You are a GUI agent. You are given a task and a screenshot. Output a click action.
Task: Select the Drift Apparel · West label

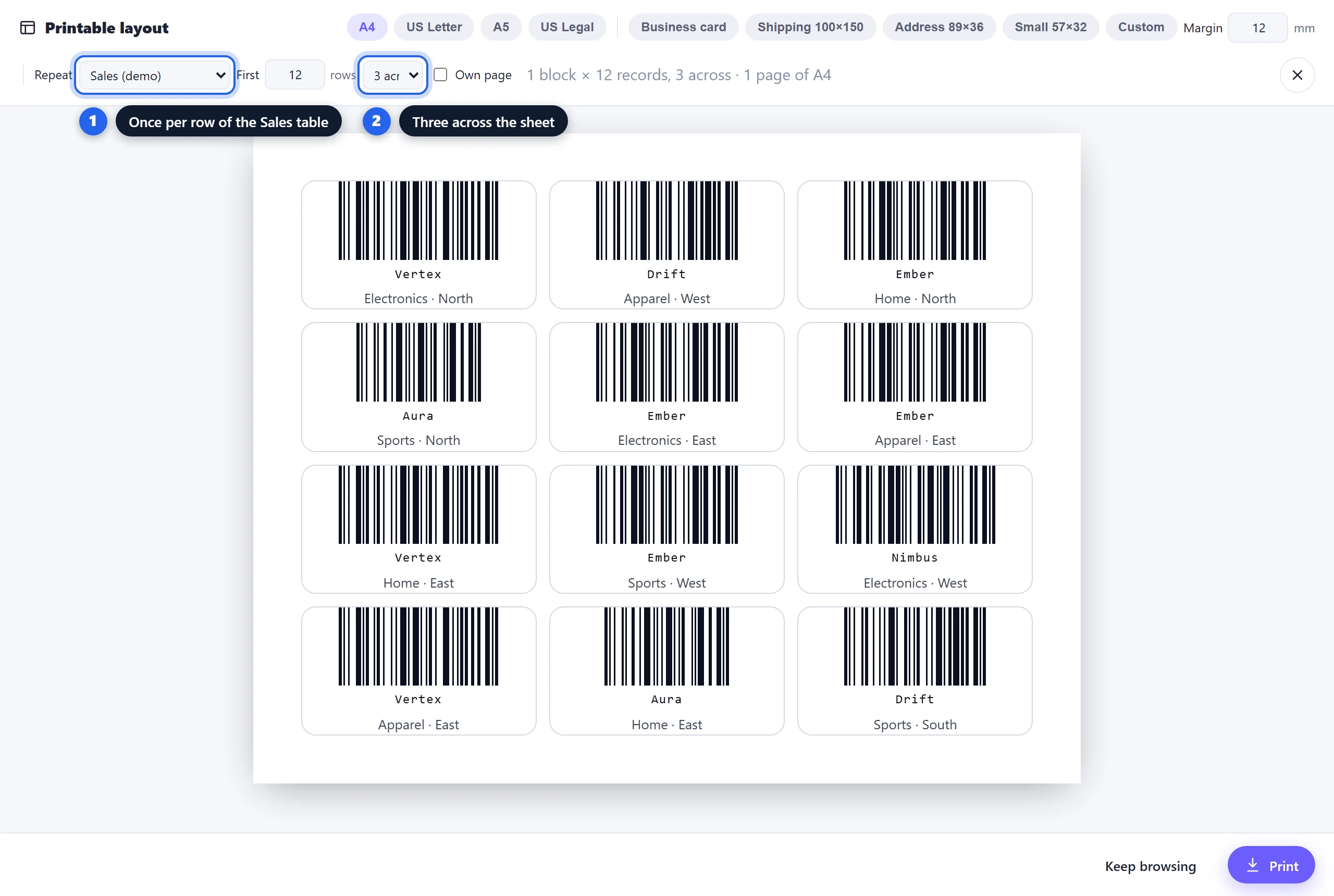point(666,244)
